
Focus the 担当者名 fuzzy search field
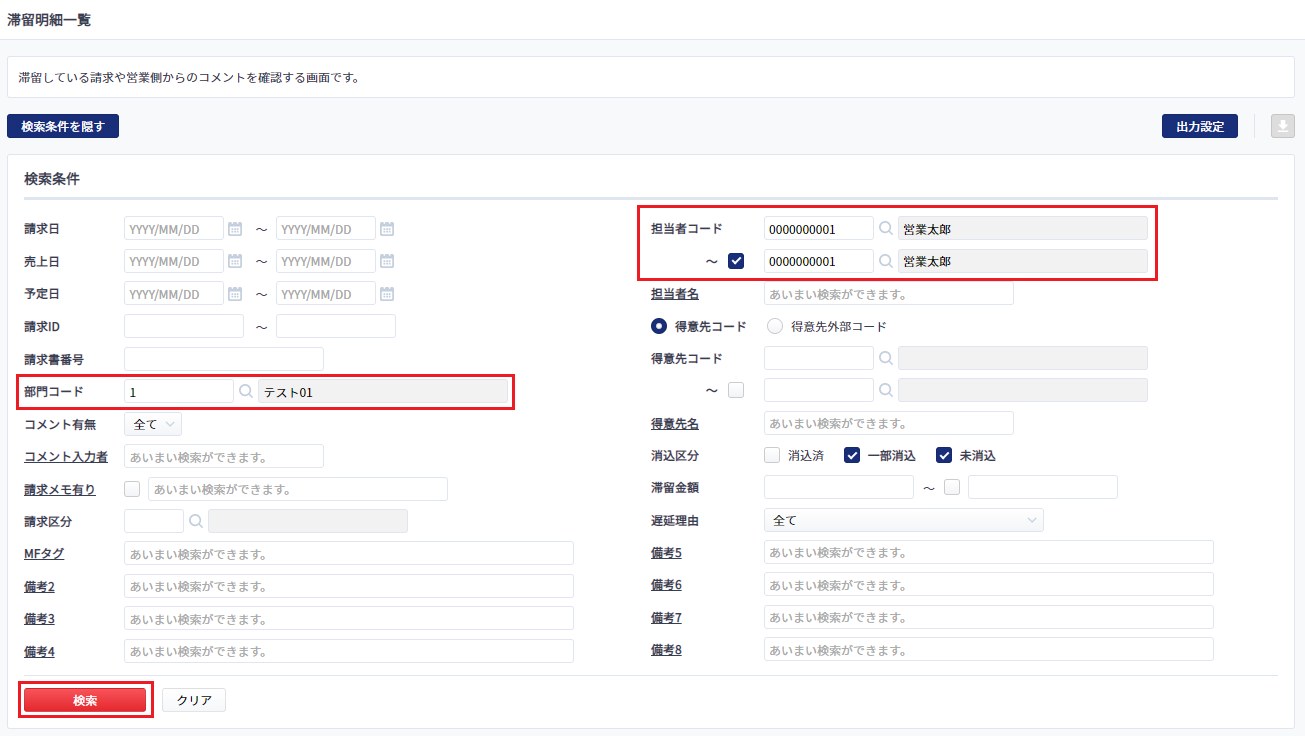pos(889,294)
